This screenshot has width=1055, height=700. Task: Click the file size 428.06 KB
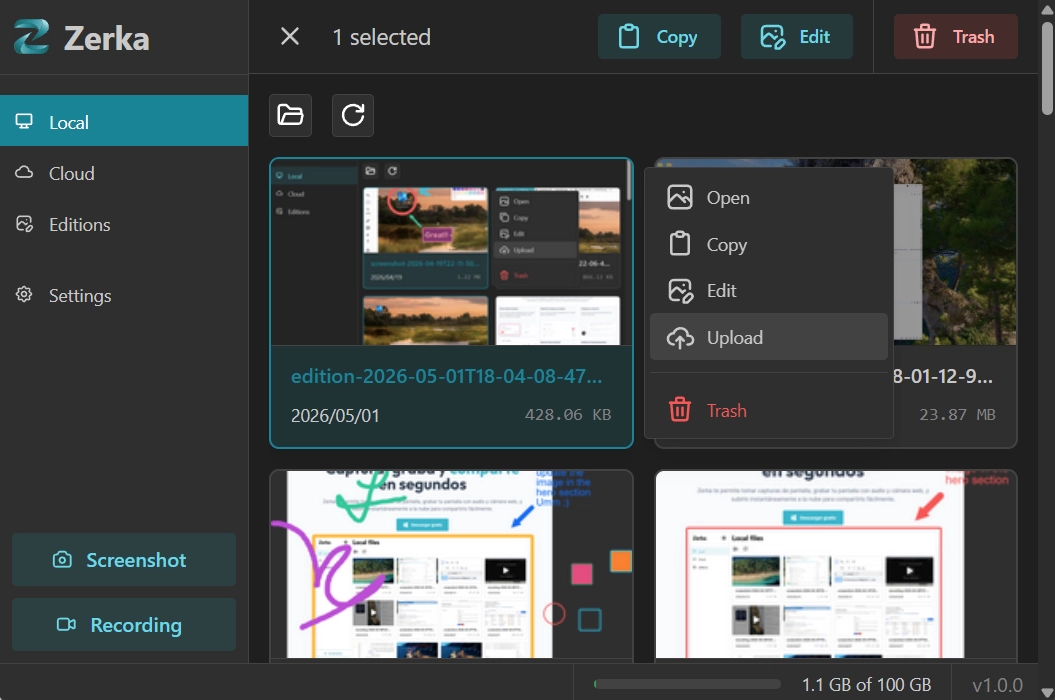(568, 415)
